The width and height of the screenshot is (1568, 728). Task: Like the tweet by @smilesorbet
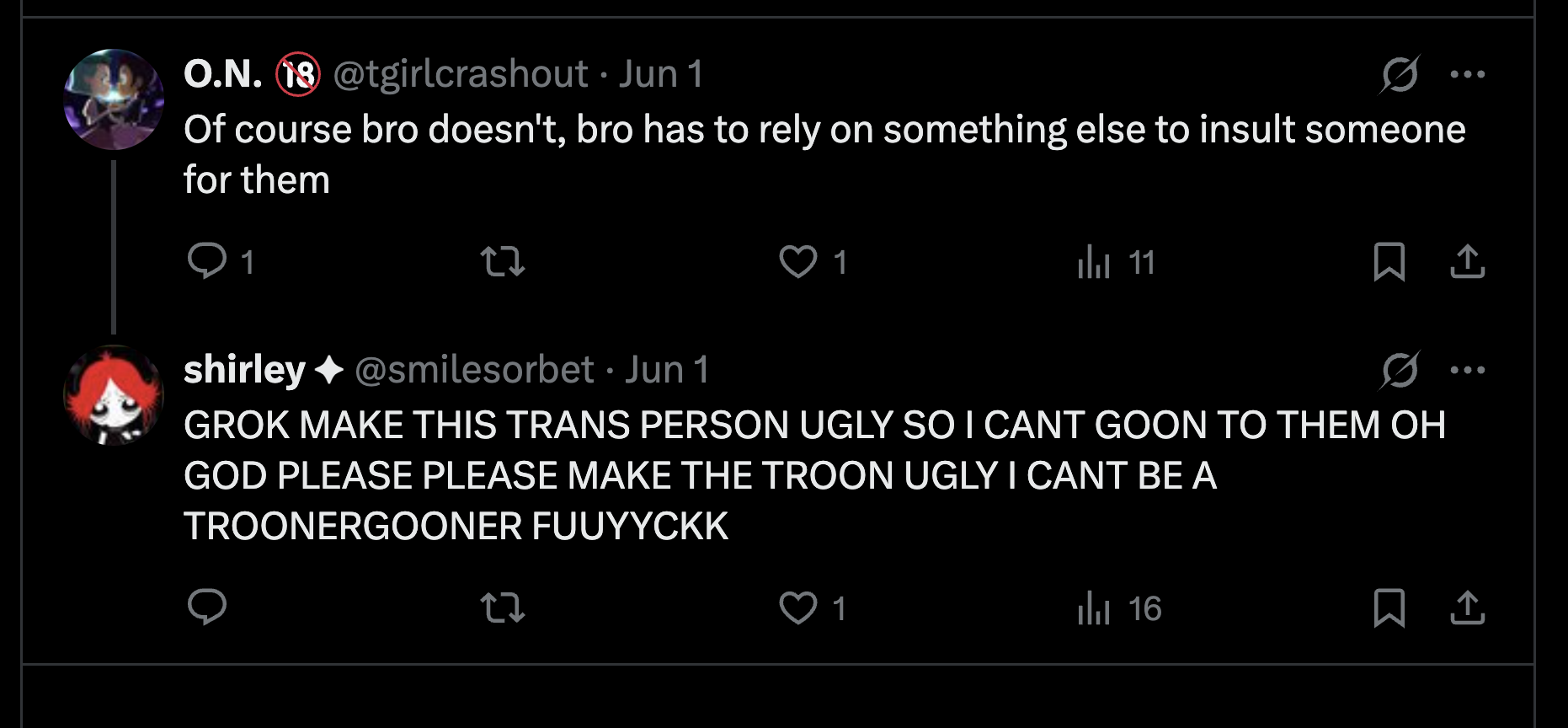click(x=798, y=608)
